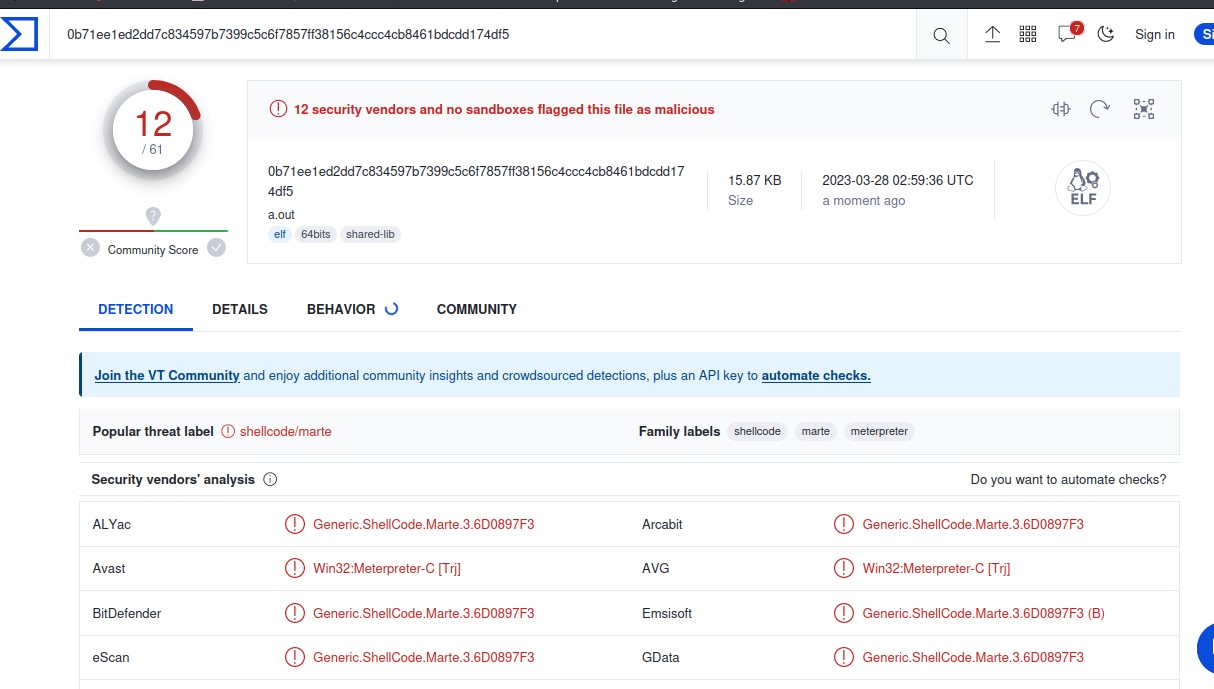Upvote with Community Score check button
This screenshot has width=1214, height=689.
tap(216, 248)
